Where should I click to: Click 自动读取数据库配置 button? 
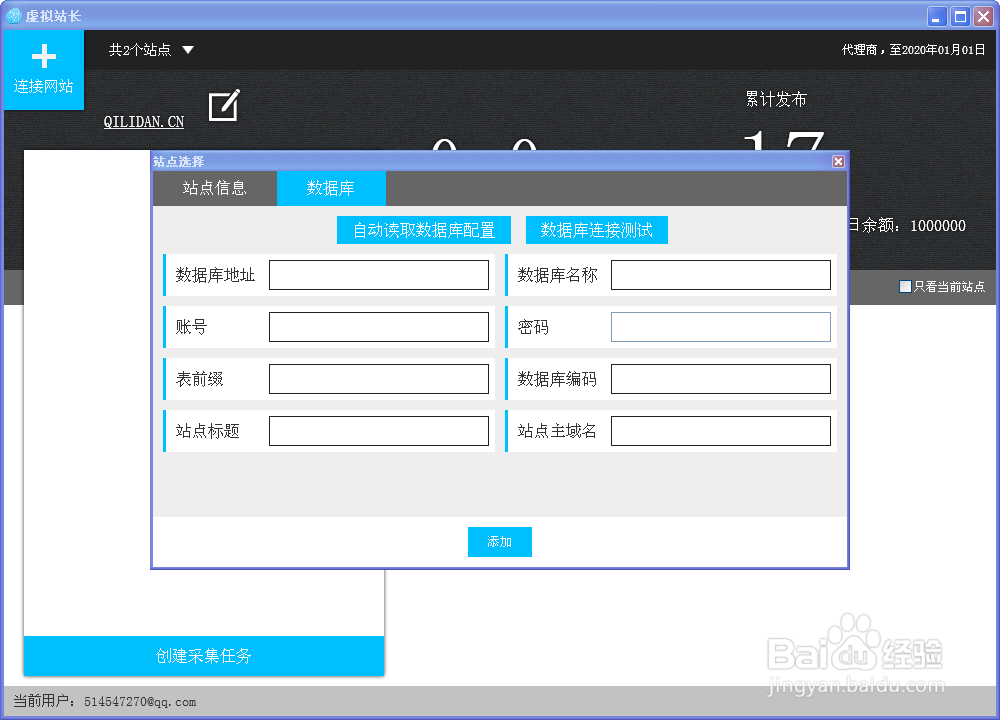coord(424,230)
